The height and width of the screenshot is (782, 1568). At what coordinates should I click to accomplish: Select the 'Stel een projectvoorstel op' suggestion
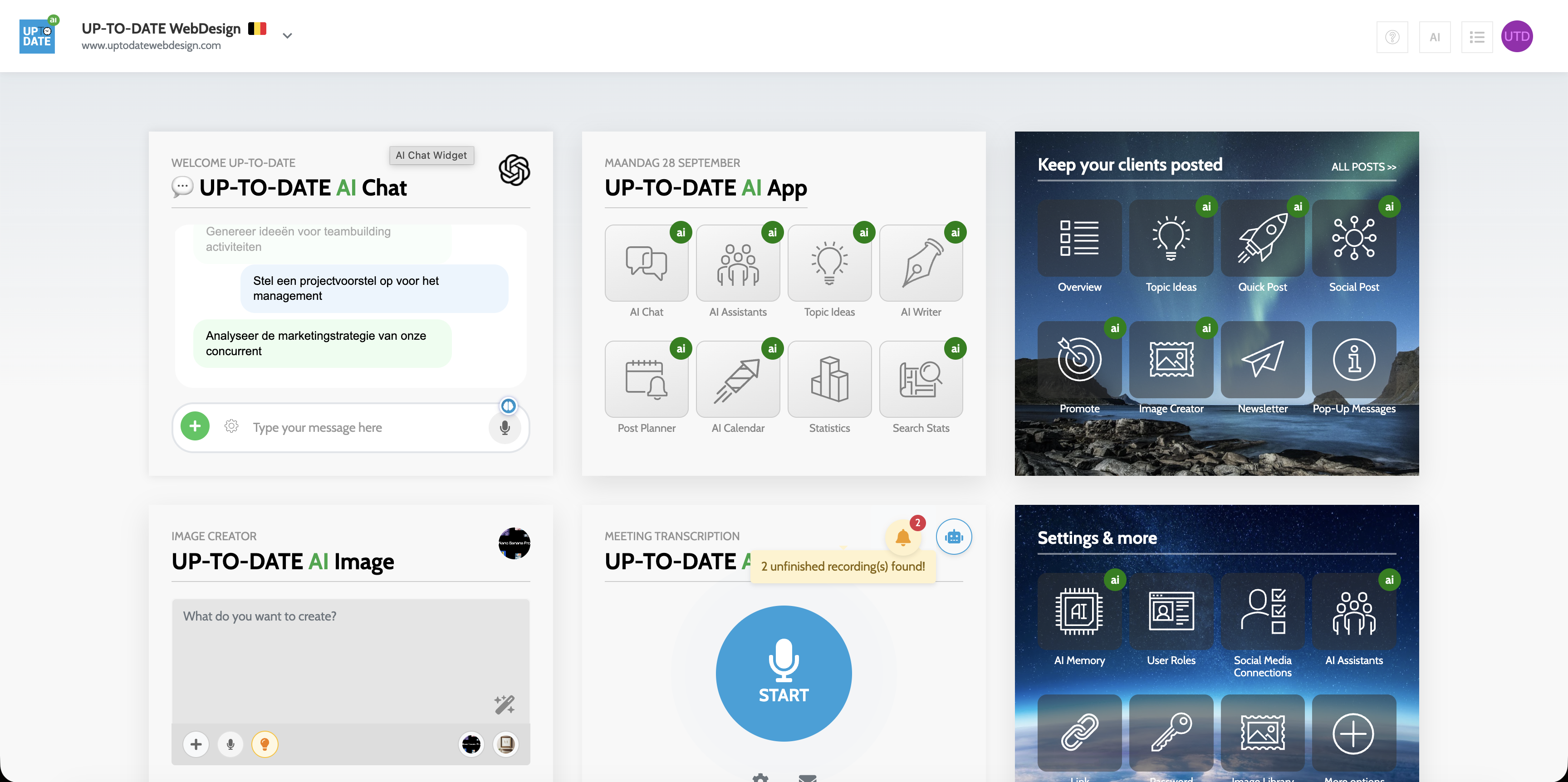(x=374, y=288)
